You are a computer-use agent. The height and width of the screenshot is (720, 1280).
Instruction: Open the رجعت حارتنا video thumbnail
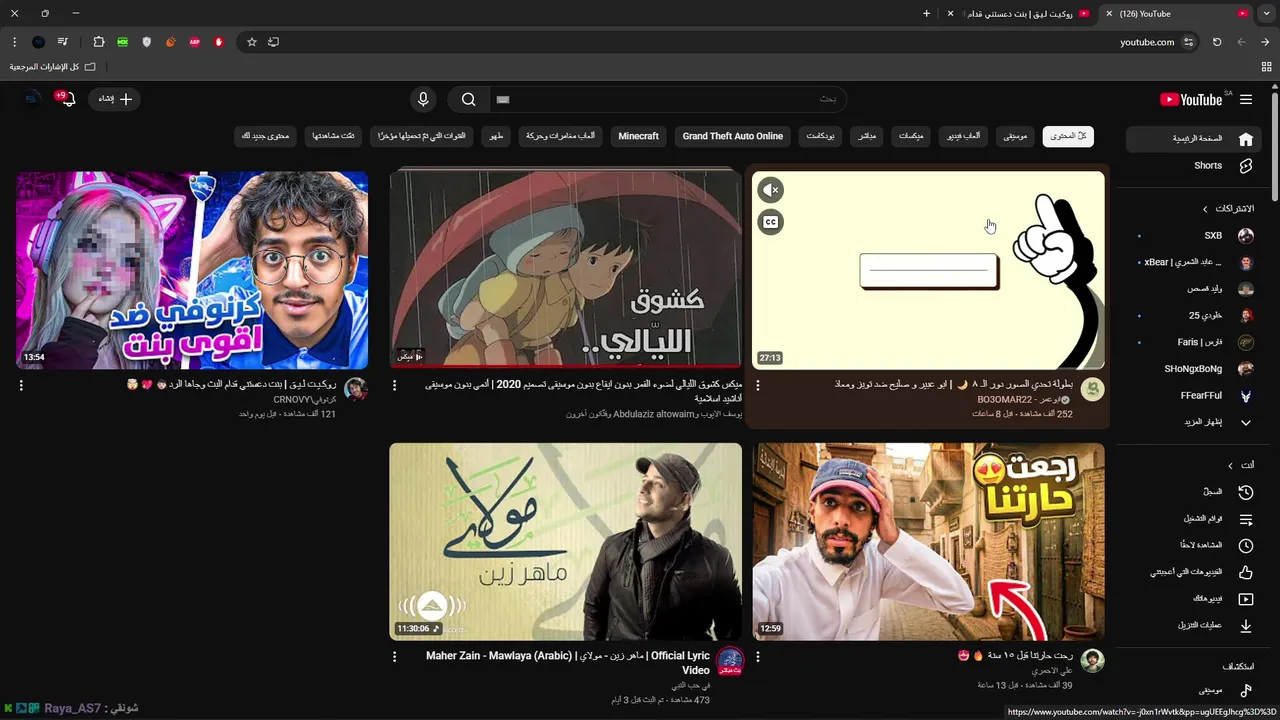pyautogui.click(x=928, y=541)
